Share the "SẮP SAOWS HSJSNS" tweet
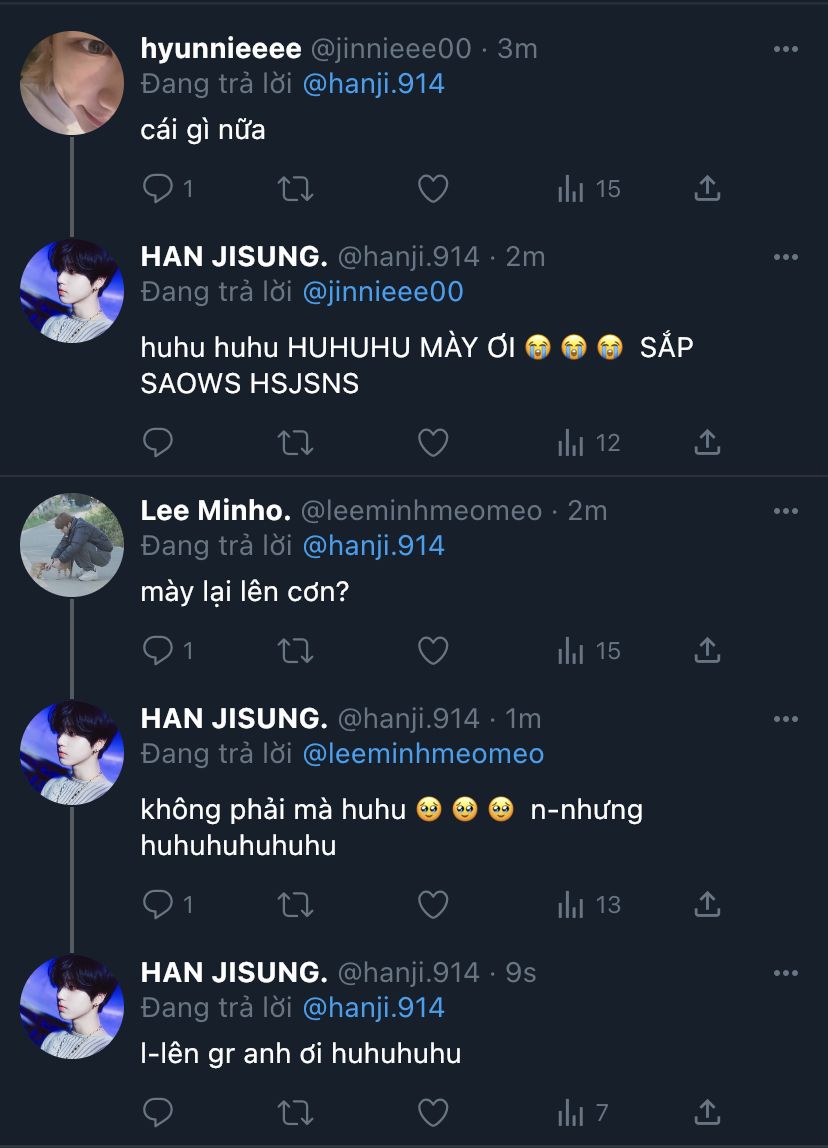 (x=707, y=442)
